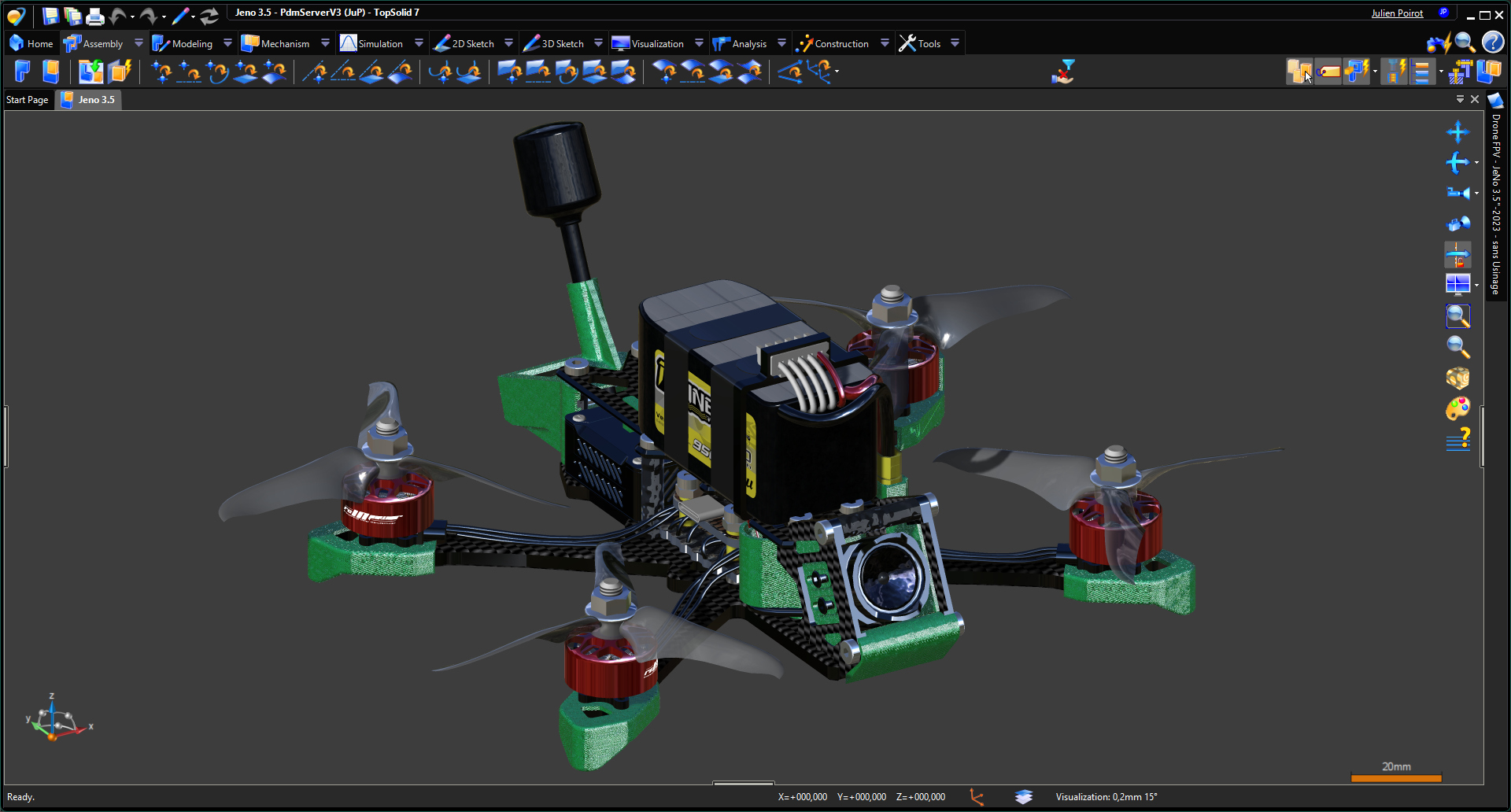Click the Visualization tolerance status text

[1106, 797]
